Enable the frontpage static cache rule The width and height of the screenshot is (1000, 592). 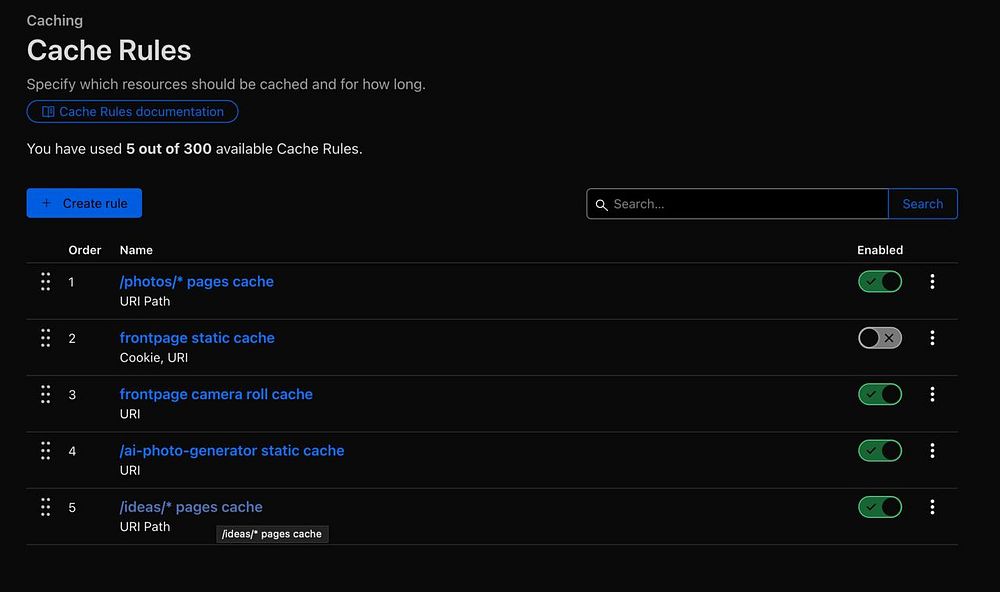pos(880,338)
